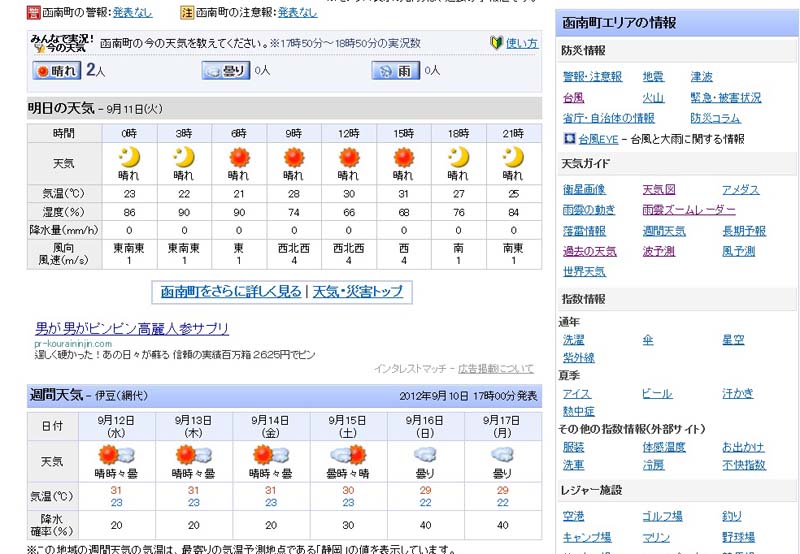Vote 雨 for current weather

395,71
